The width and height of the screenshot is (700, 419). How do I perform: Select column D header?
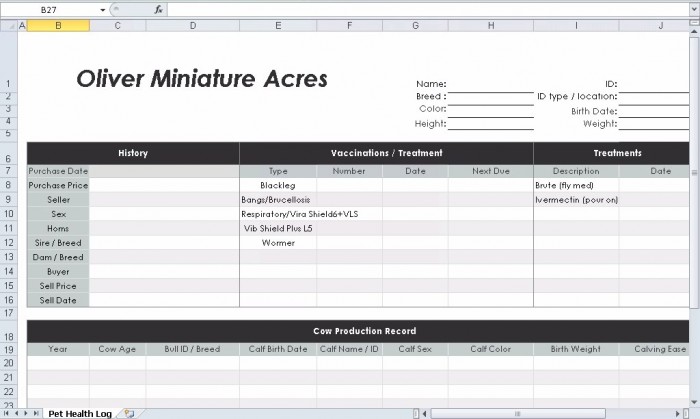[x=192, y=25]
